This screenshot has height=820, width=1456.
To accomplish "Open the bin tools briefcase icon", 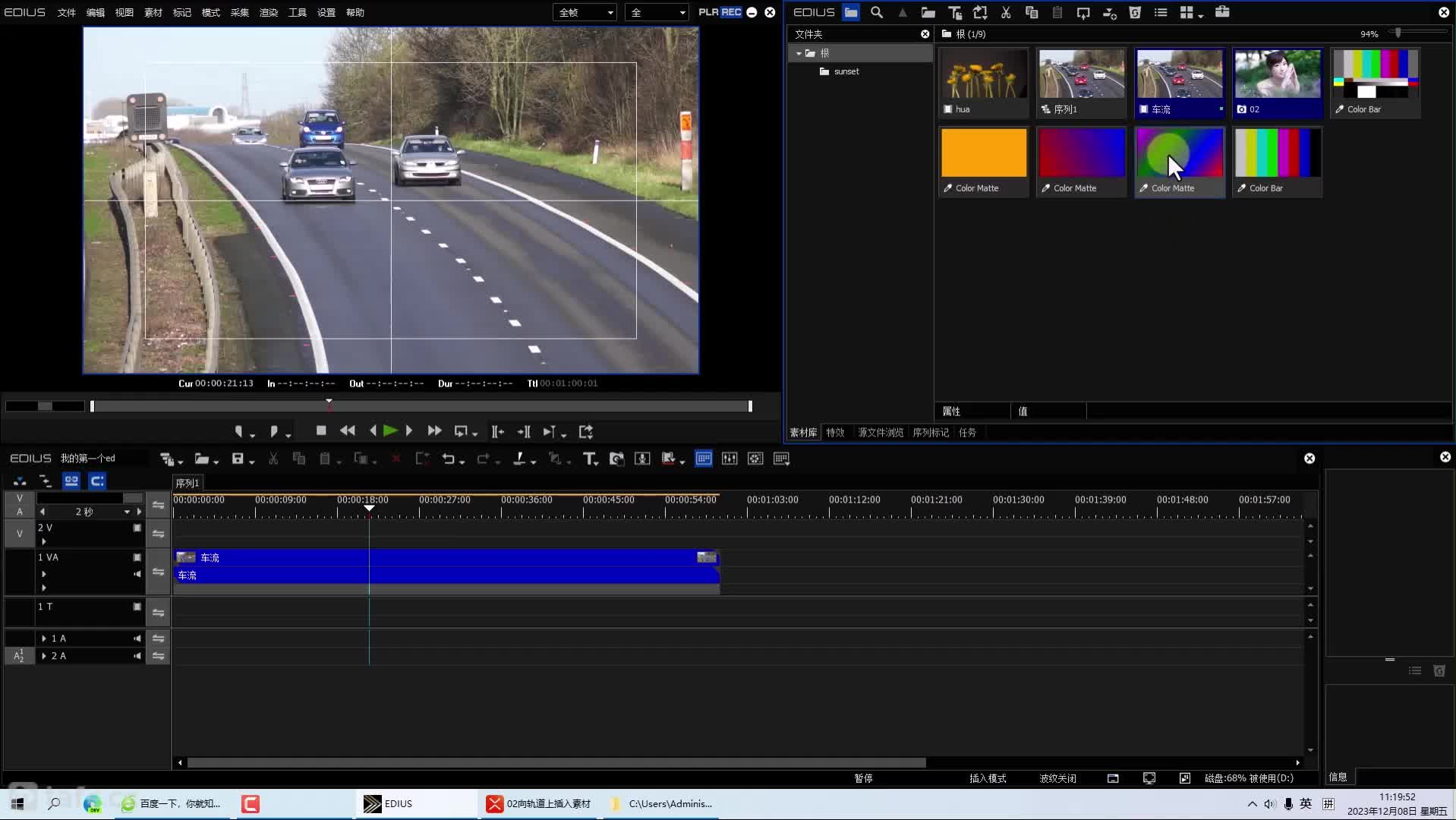I will 1222,12.
